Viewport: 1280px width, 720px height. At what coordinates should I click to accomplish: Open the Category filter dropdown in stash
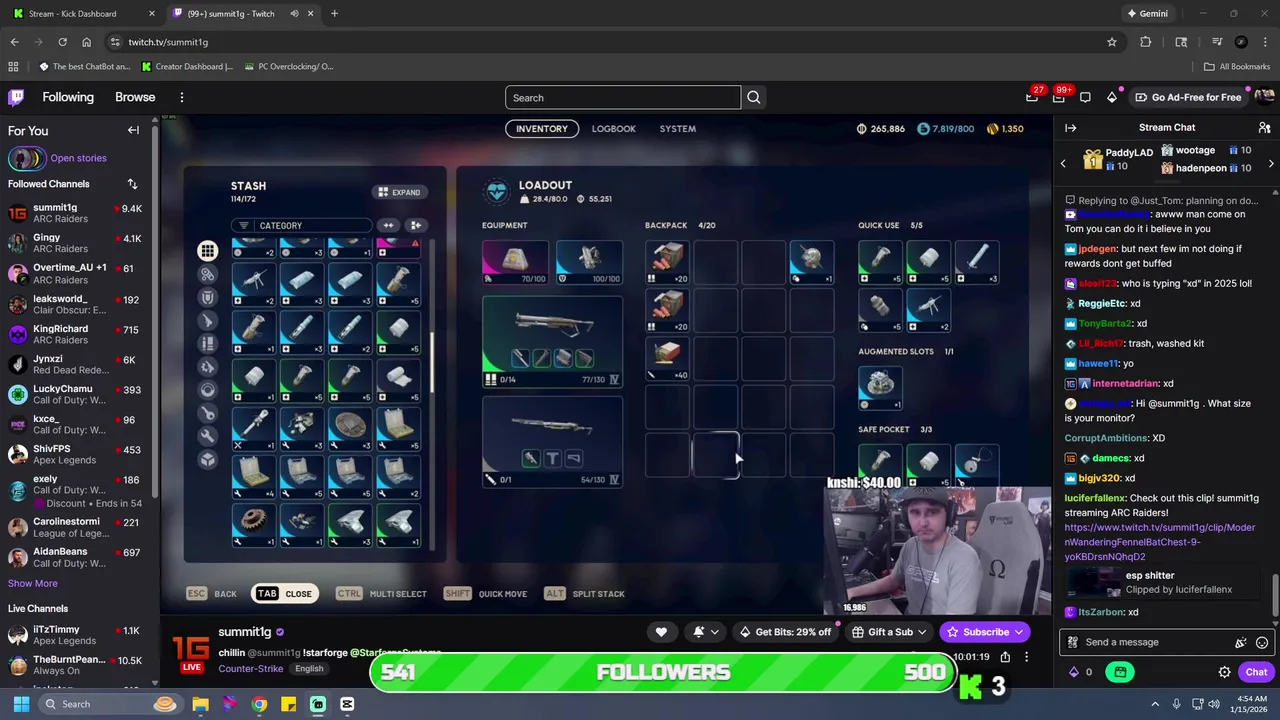300,225
